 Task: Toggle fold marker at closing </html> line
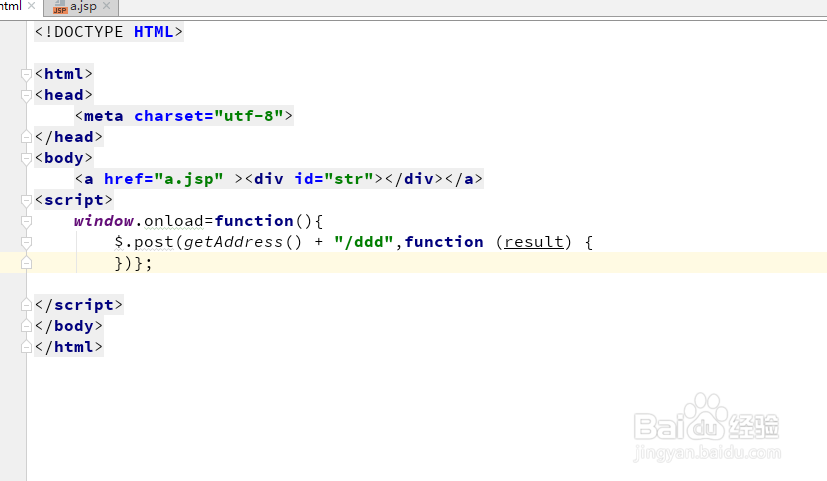click(26, 347)
